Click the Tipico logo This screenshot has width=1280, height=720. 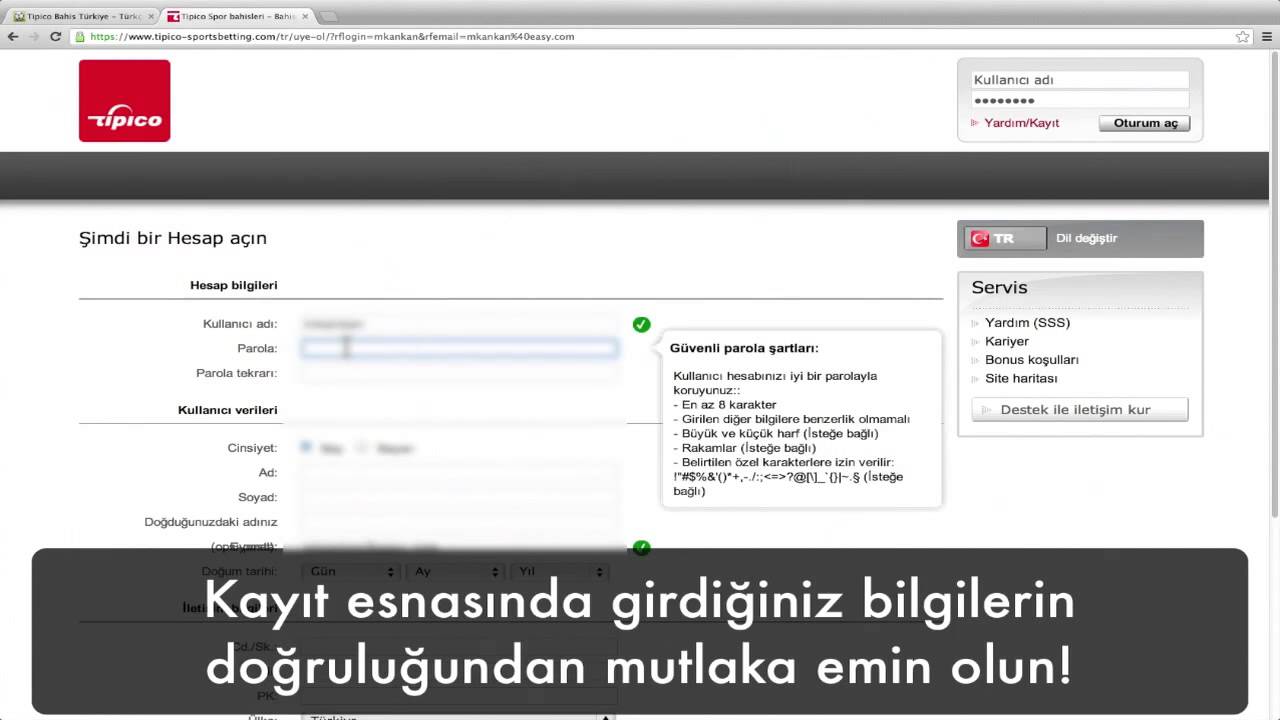[x=125, y=100]
